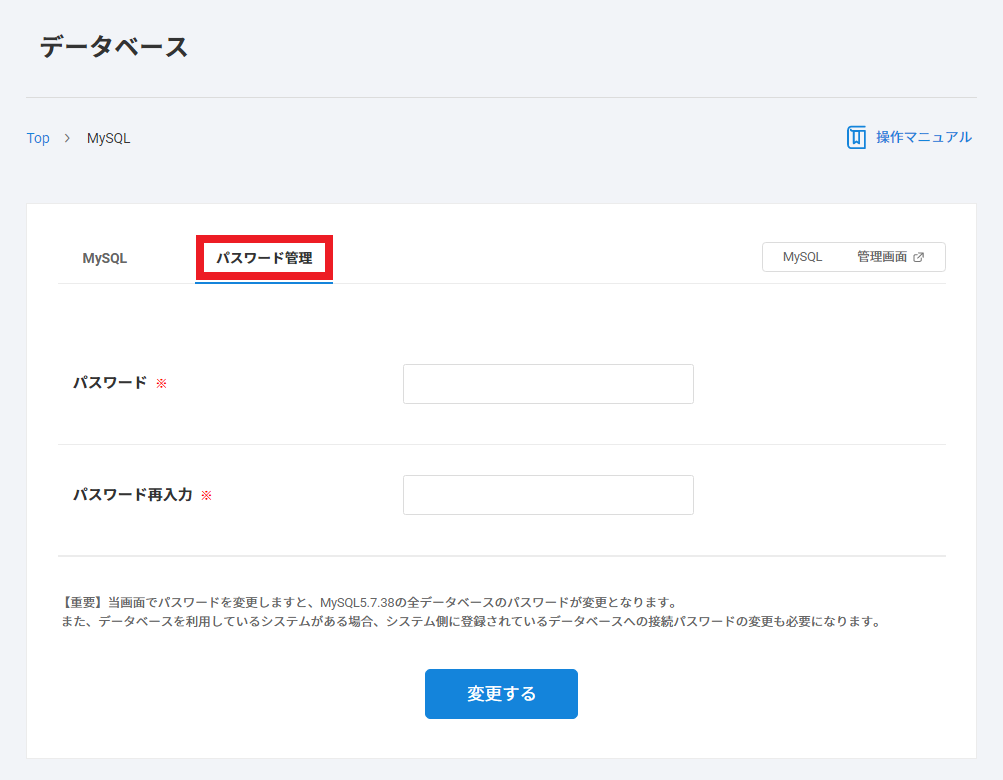
Task: Switch to the MySQL tab
Action: tap(105, 258)
